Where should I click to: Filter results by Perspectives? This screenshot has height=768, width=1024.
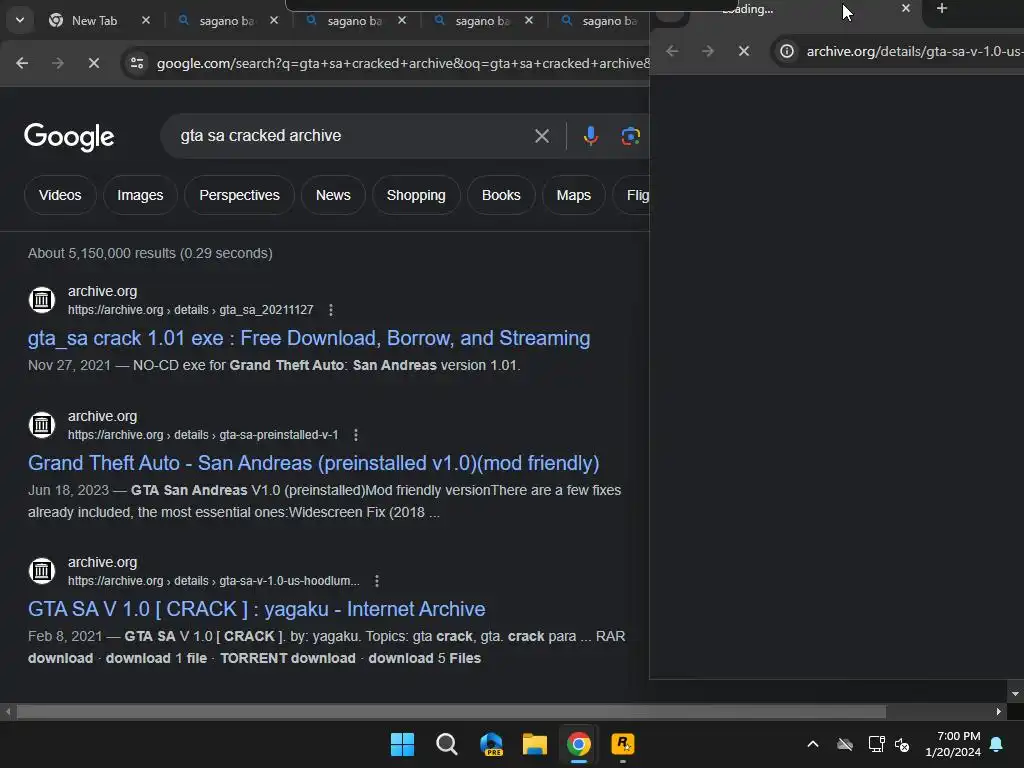click(x=239, y=195)
